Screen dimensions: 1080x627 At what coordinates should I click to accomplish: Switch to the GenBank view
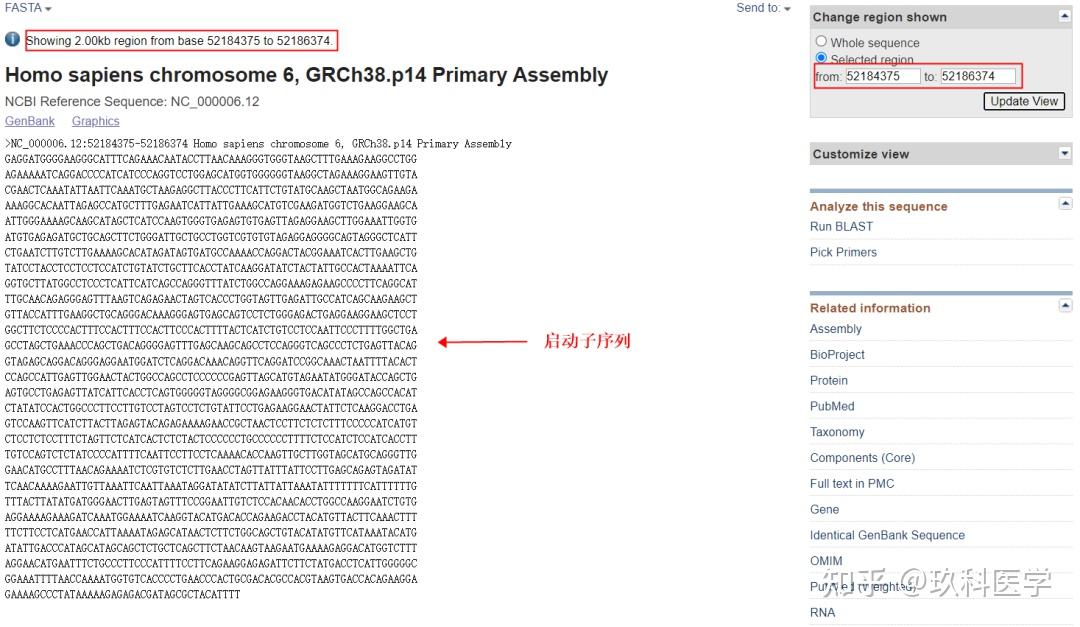click(30, 121)
